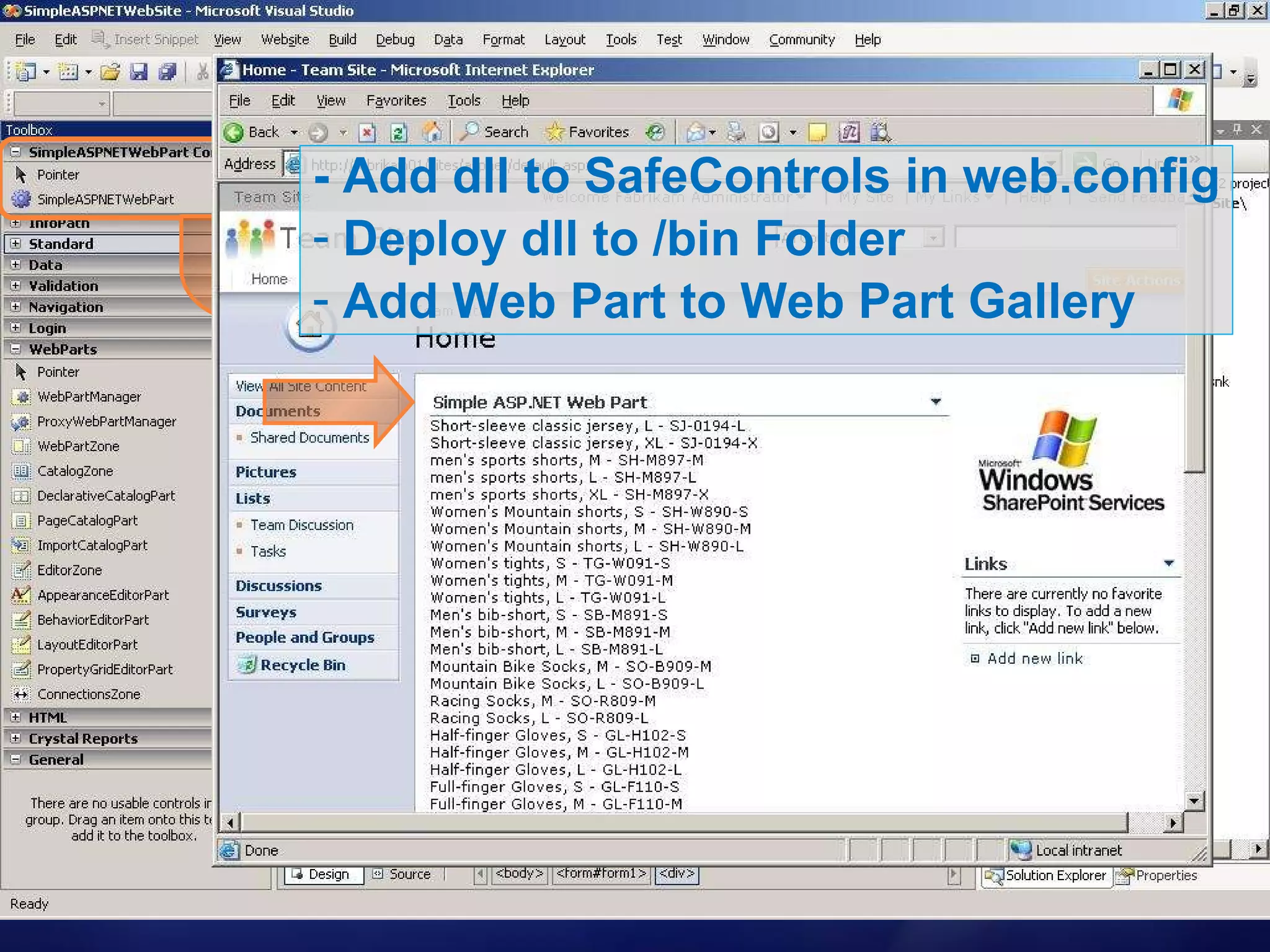Open the Solution Explorer tab

[x=1046, y=876]
